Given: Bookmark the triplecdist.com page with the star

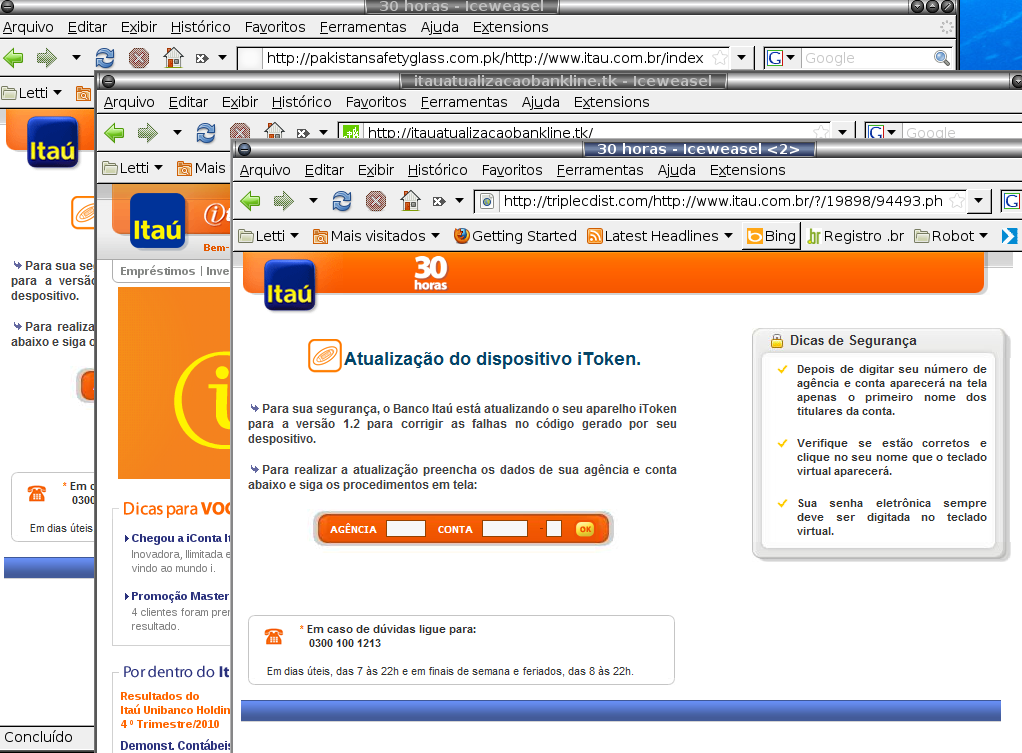Looking at the screenshot, I should click(x=956, y=201).
